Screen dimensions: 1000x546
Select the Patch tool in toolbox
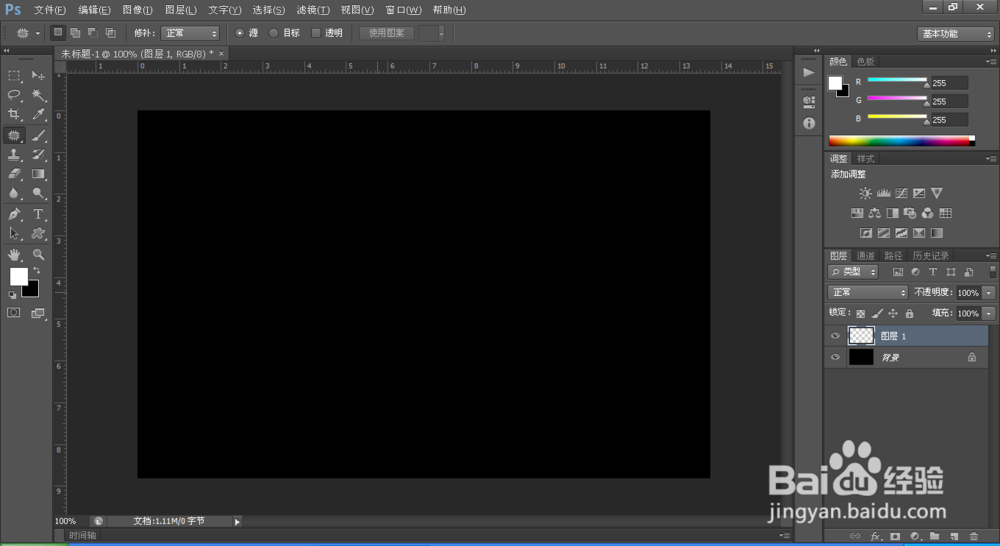(14, 135)
